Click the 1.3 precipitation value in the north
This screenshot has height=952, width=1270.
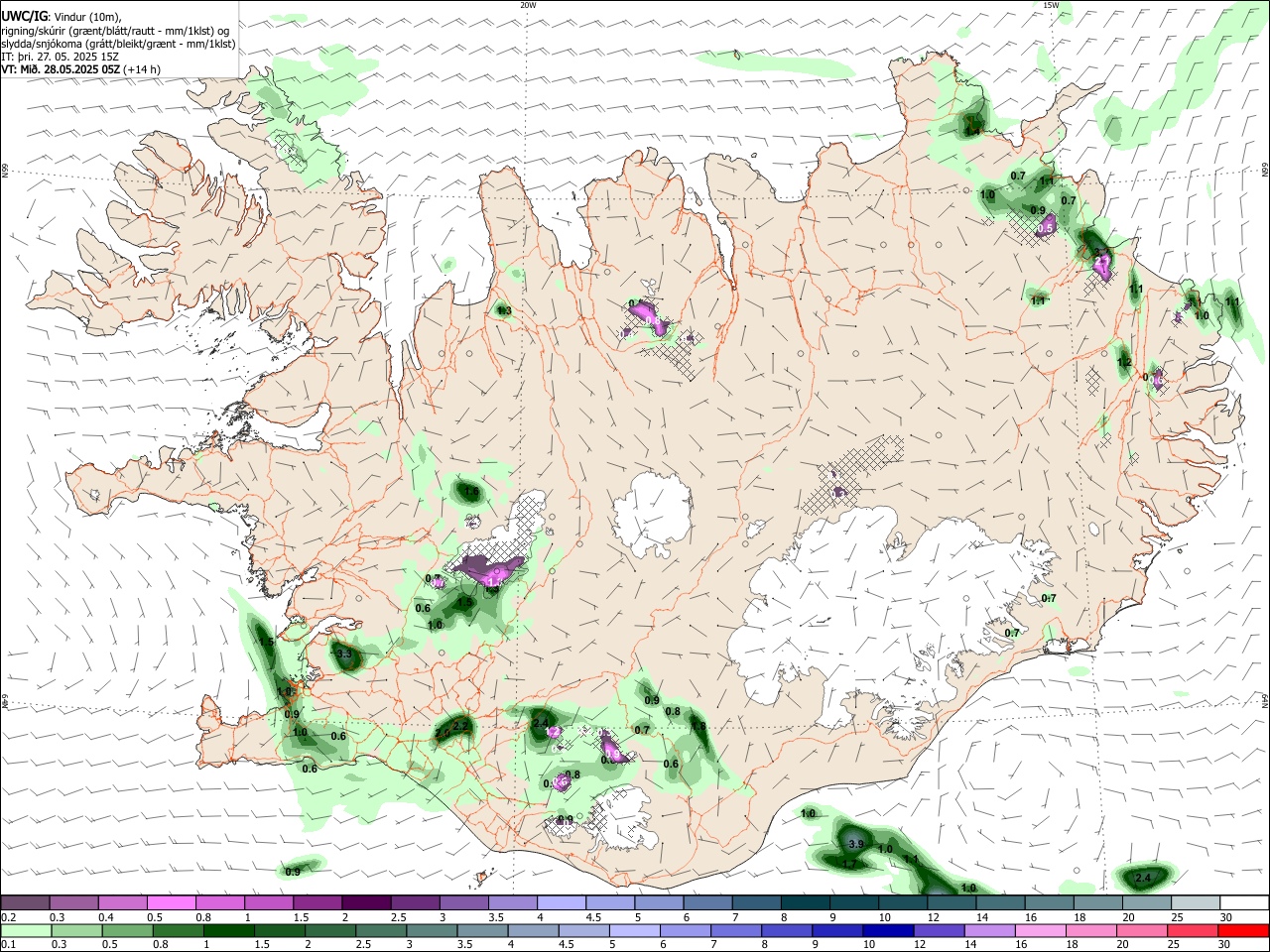[504, 311]
